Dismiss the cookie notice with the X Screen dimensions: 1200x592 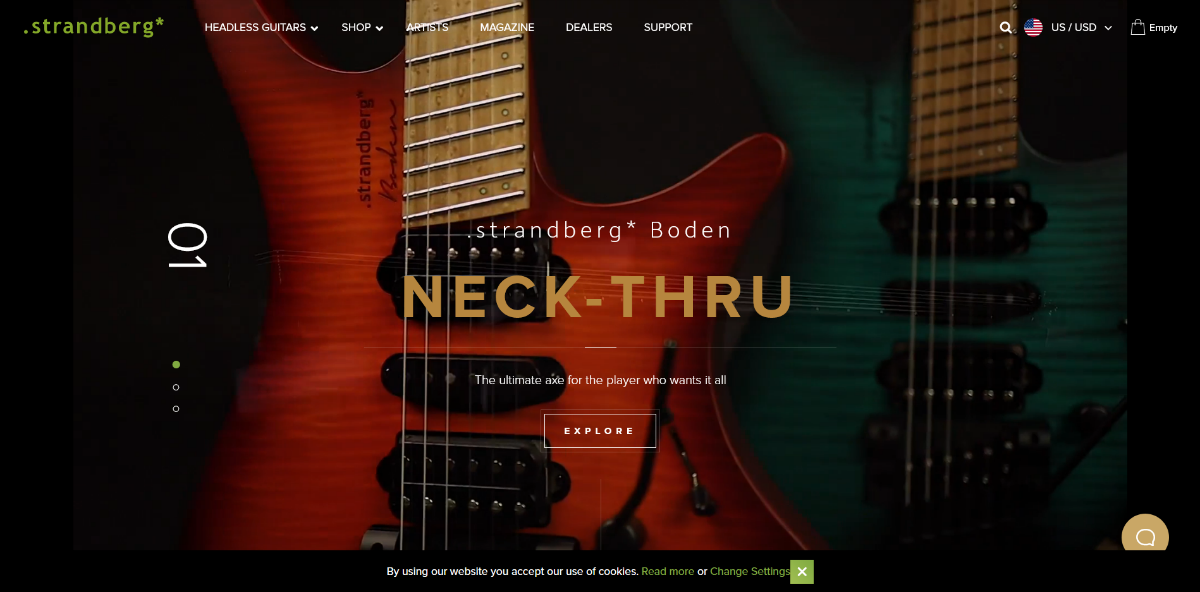(x=802, y=572)
